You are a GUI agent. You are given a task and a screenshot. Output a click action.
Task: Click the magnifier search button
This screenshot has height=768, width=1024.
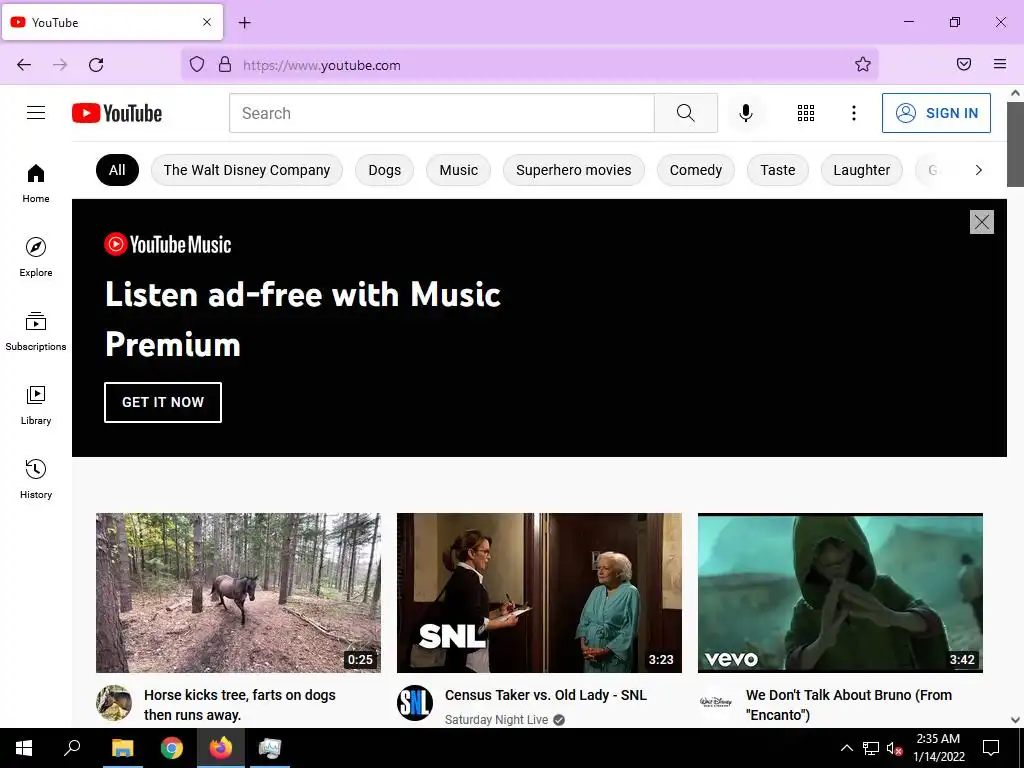(x=686, y=113)
